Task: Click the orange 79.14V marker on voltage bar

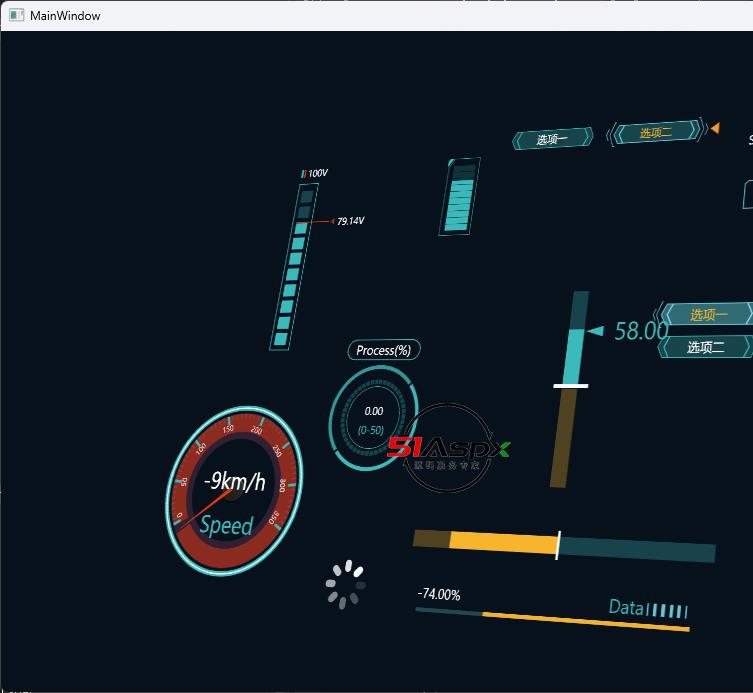Action: pyautogui.click(x=318, y=221)
